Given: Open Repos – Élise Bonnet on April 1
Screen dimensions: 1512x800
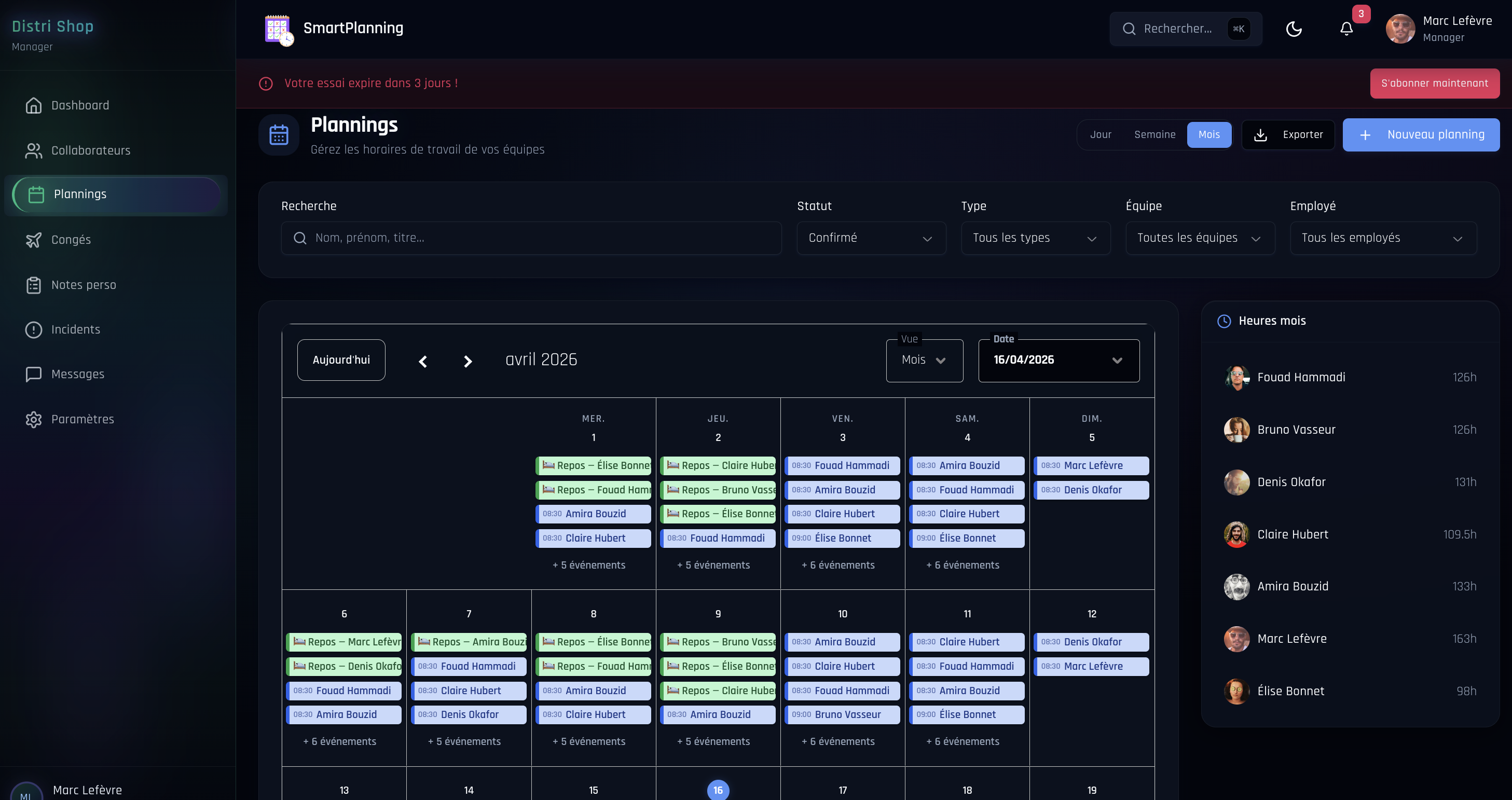Looking at the screenshot, I should (x=594, y=466).
